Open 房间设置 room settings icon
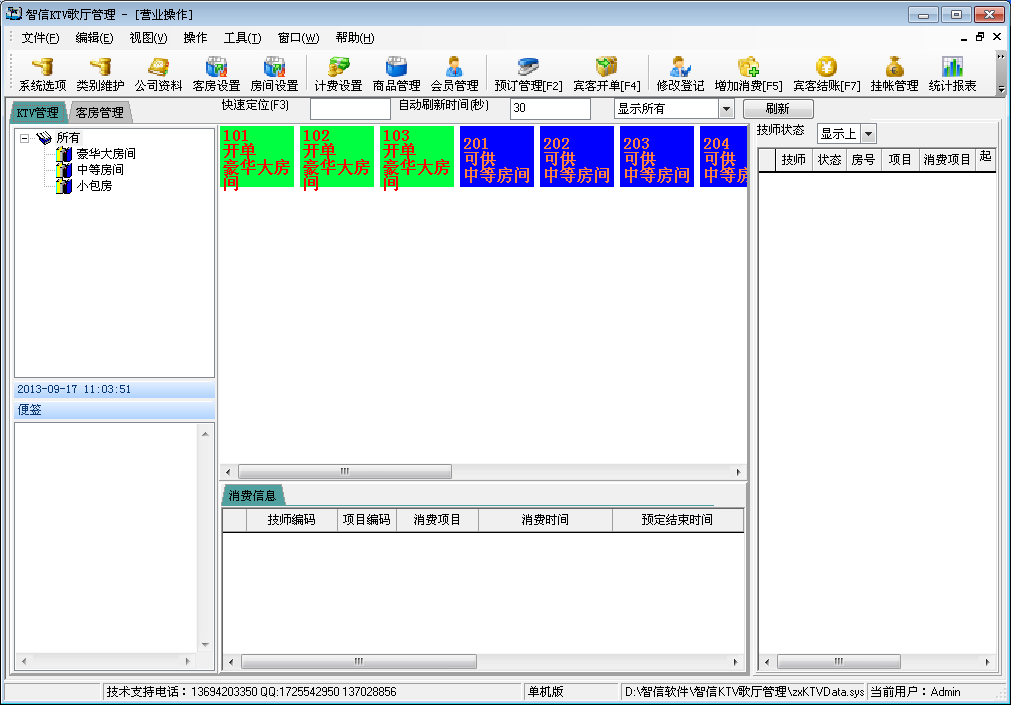This screenshot has width=1011, height=705. (274, 74)
